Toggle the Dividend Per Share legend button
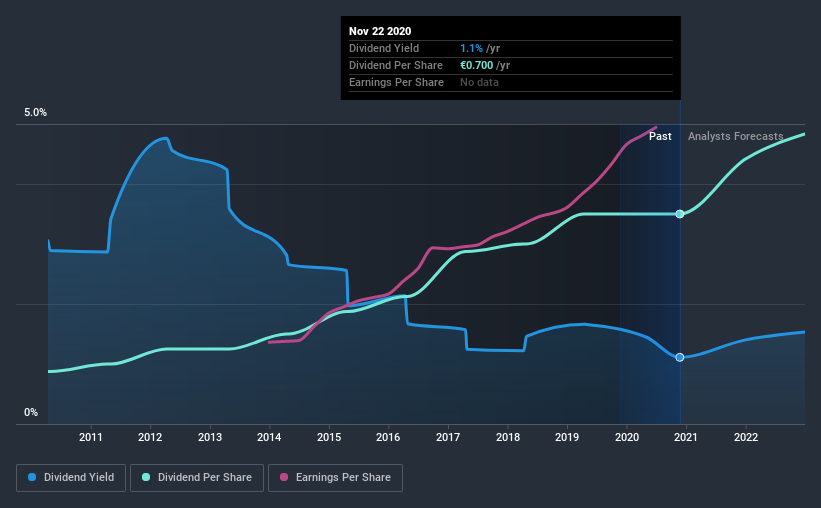 (x=197, y=478)
